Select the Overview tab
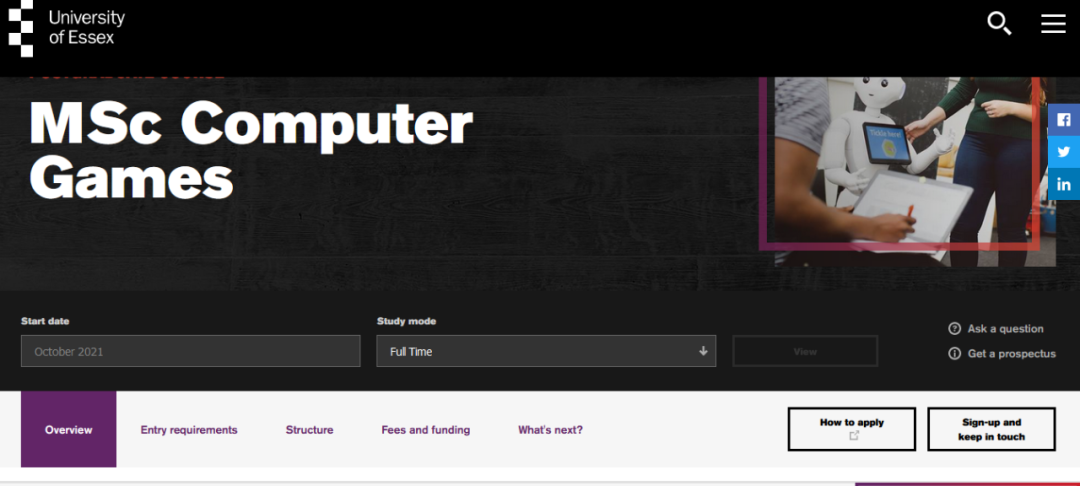The height and width of the screenshot is (486, 1080). [68, 430]
